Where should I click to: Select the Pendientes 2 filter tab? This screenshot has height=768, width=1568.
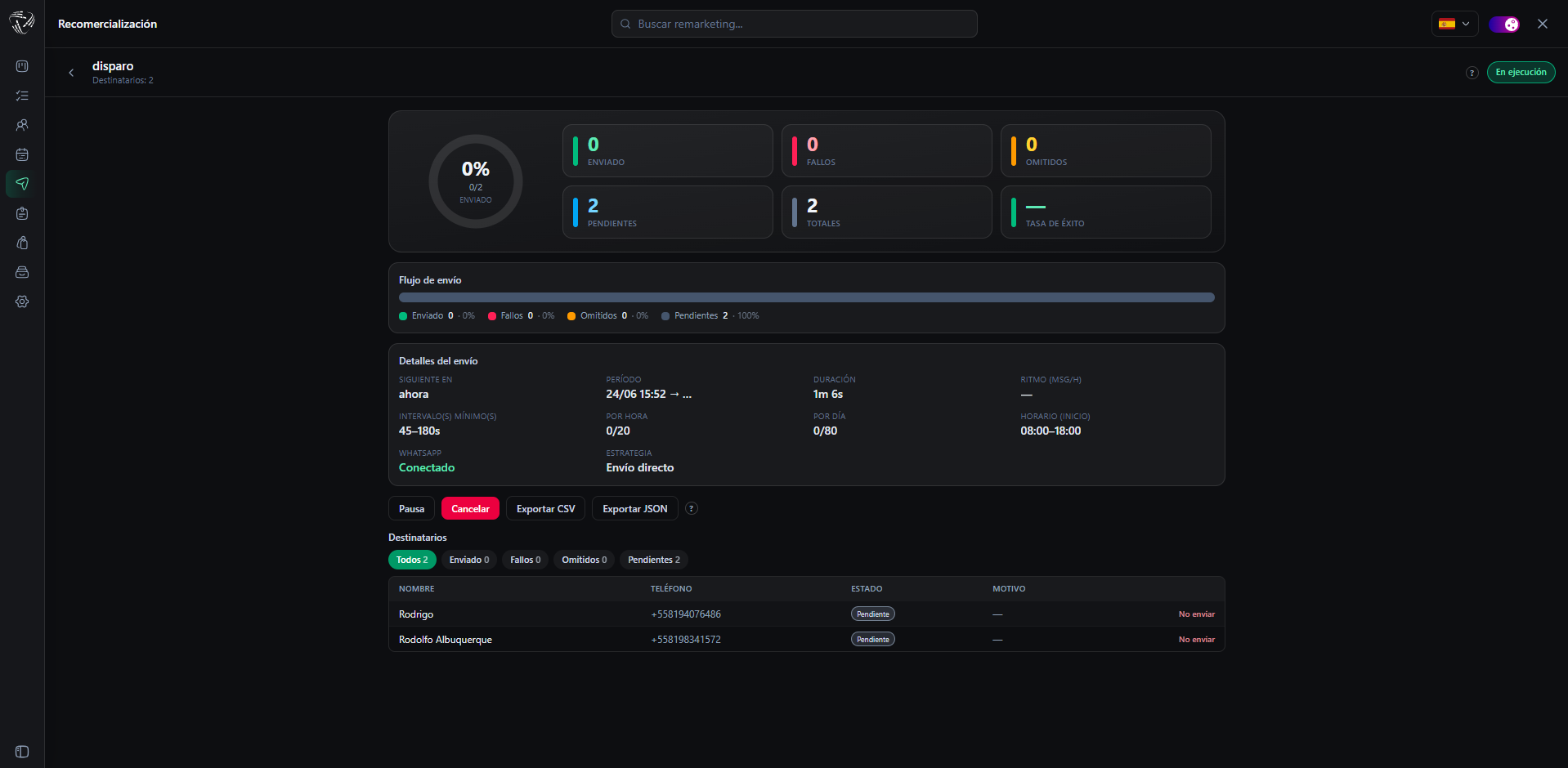point(654,560)
